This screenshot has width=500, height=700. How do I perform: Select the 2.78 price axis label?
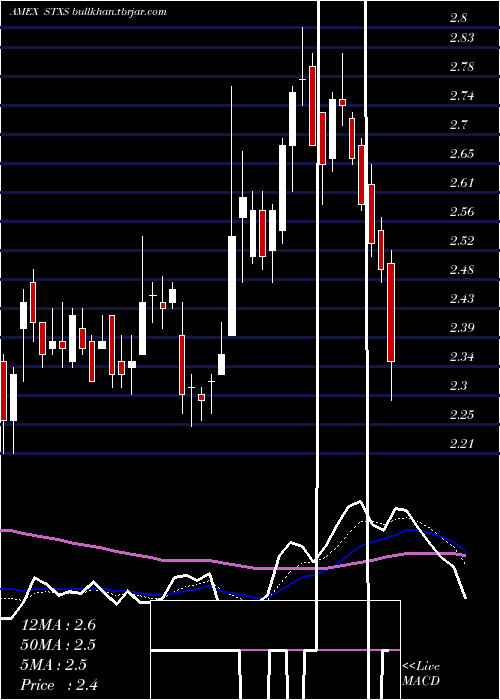coord(462,67)
